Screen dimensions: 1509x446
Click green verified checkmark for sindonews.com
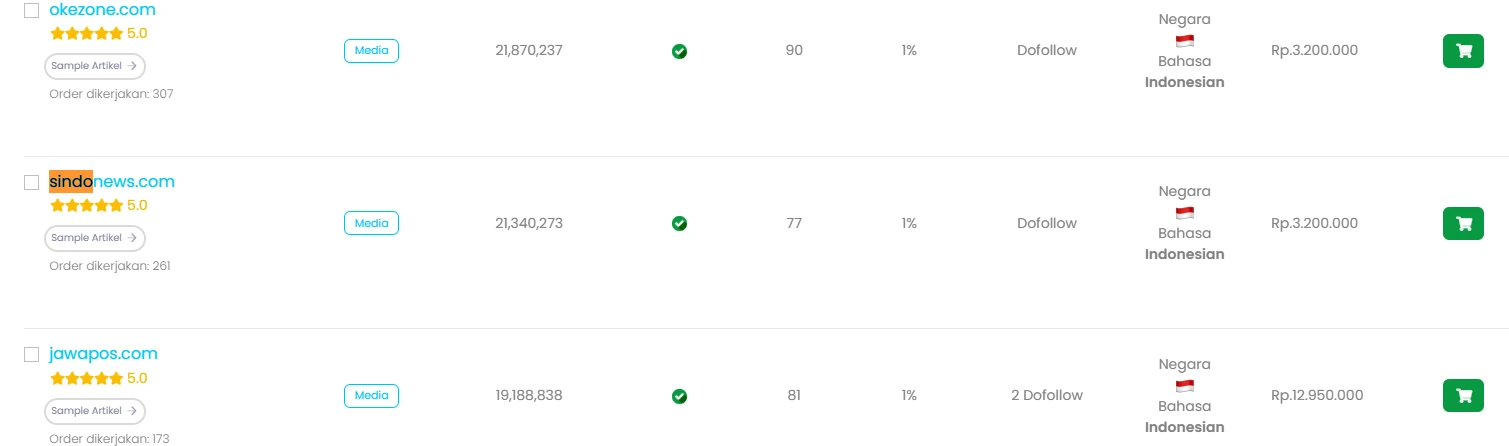(x=679, y=223)
